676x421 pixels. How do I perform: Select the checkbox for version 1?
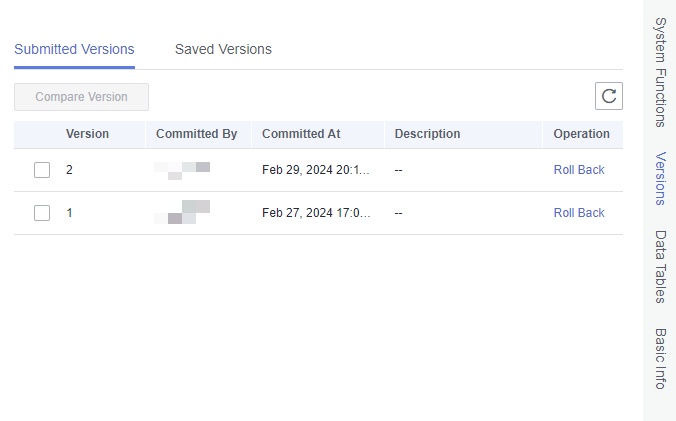42,213
